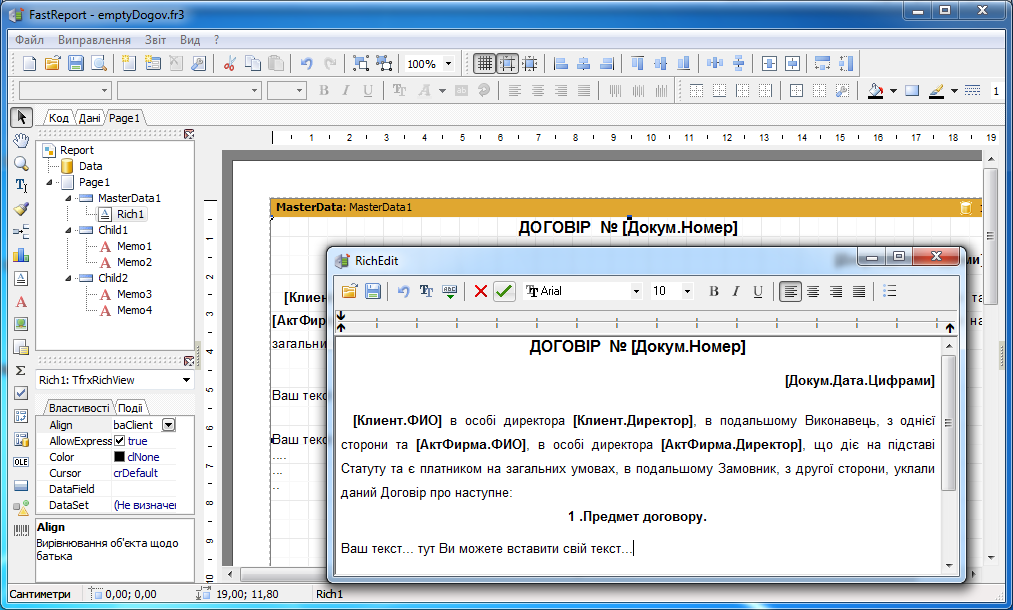Open the Arial font dropdown
The image size is (1013, 610).
tap(636, 291)
